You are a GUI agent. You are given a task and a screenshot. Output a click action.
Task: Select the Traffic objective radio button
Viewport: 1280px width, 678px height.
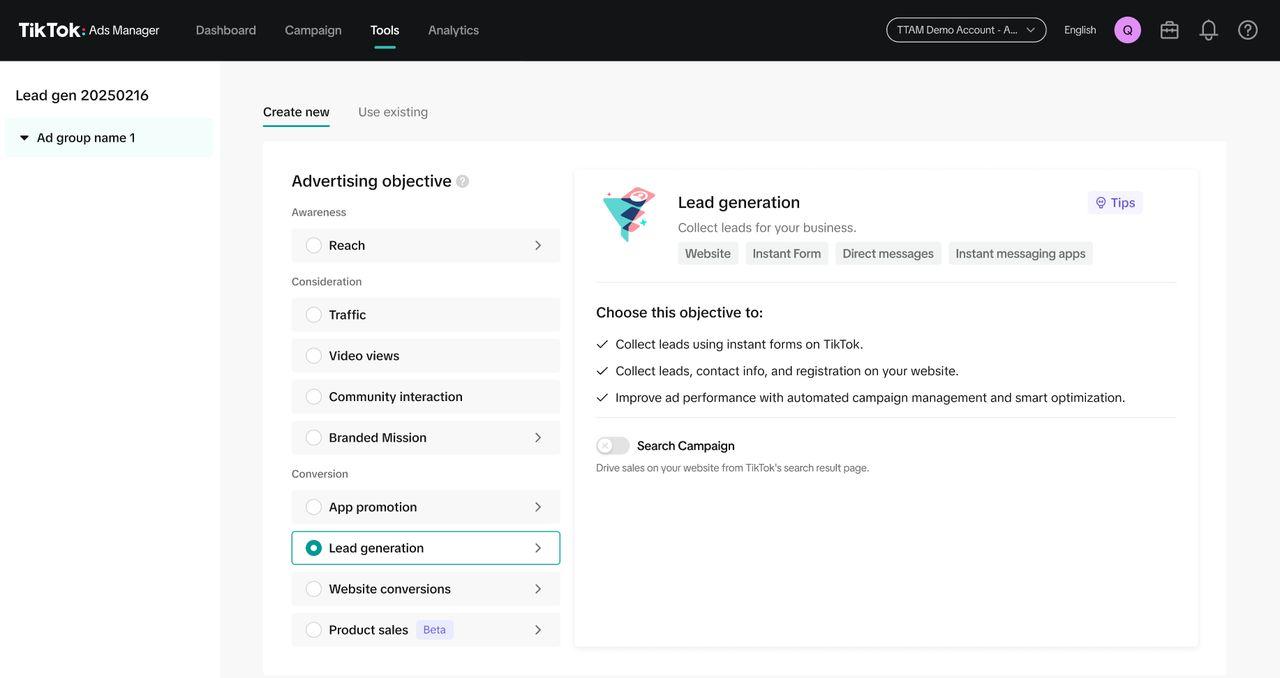314,315
